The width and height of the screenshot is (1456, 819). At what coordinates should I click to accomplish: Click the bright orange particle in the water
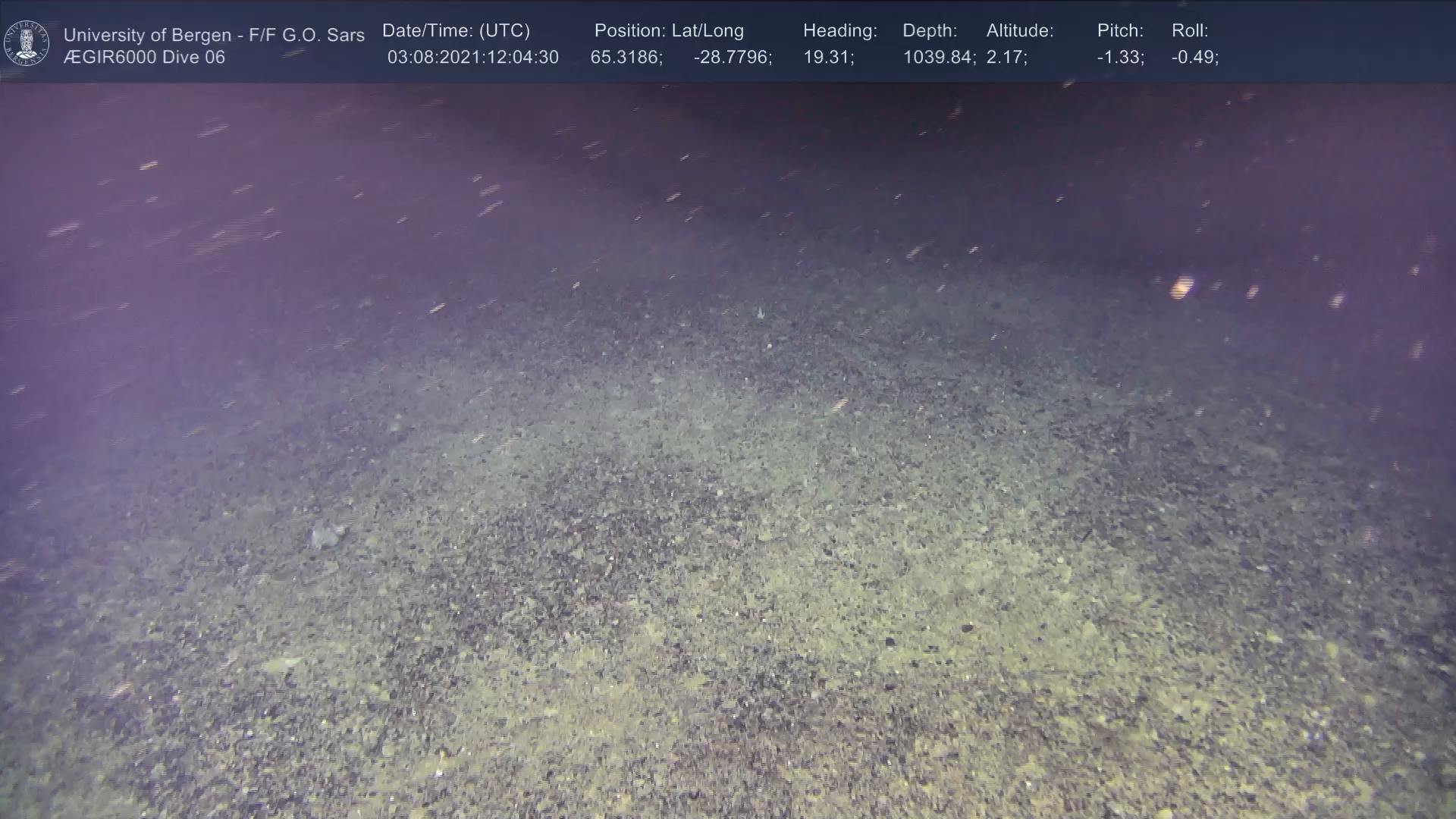click(1181, 287)
